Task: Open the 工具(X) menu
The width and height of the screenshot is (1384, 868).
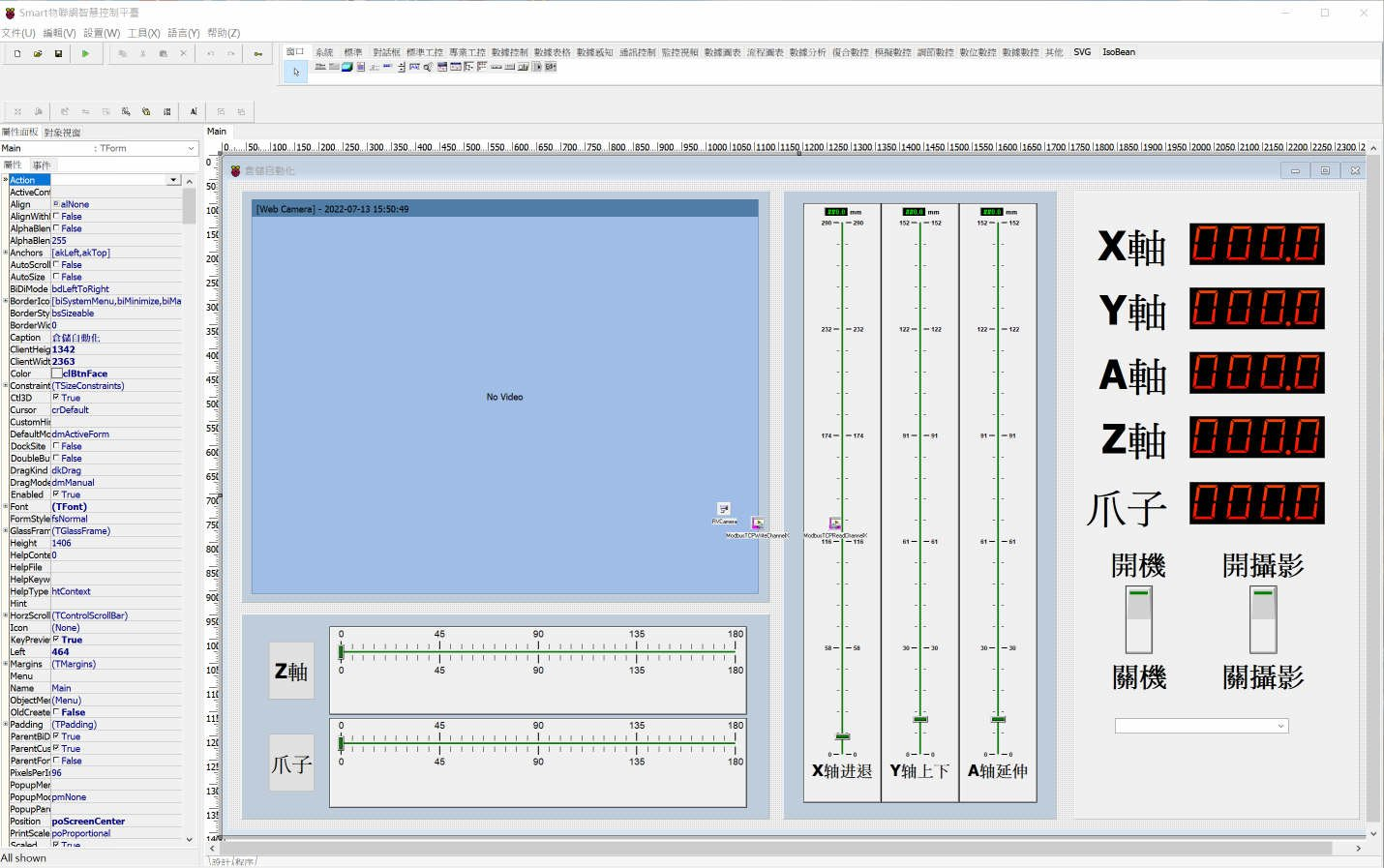Action: (x=144, y=33)
